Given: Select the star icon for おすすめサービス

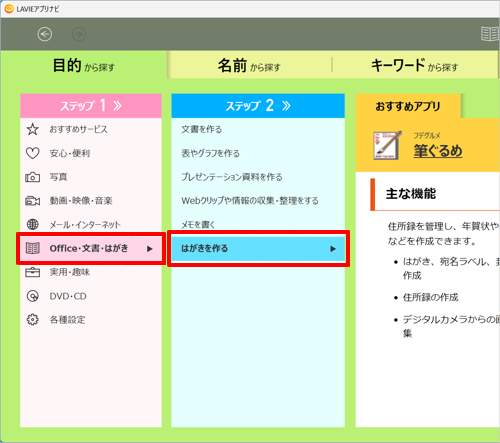Looking at the screenshot, I should pos(33,129).
